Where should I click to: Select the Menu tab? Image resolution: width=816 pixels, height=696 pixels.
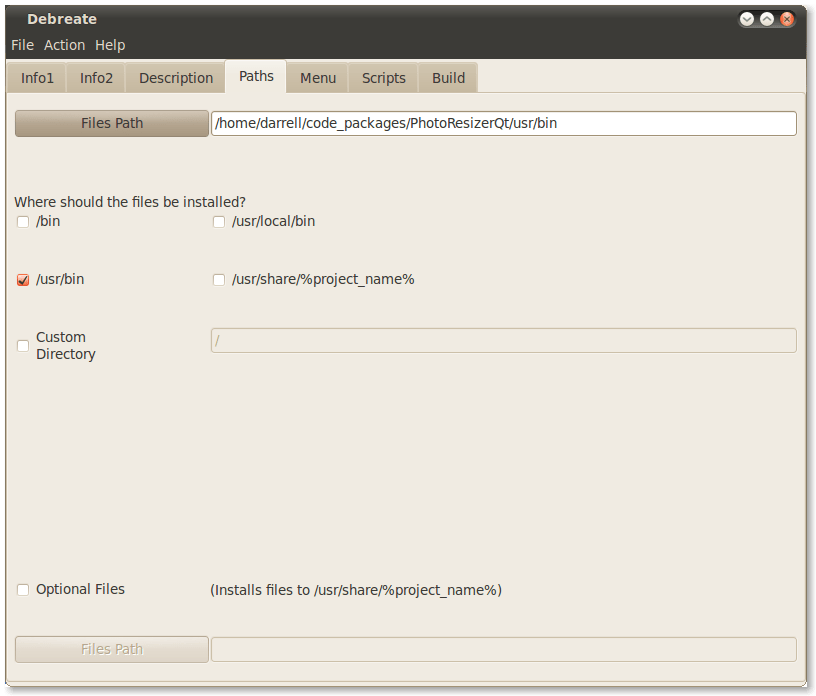coord(318,78)
